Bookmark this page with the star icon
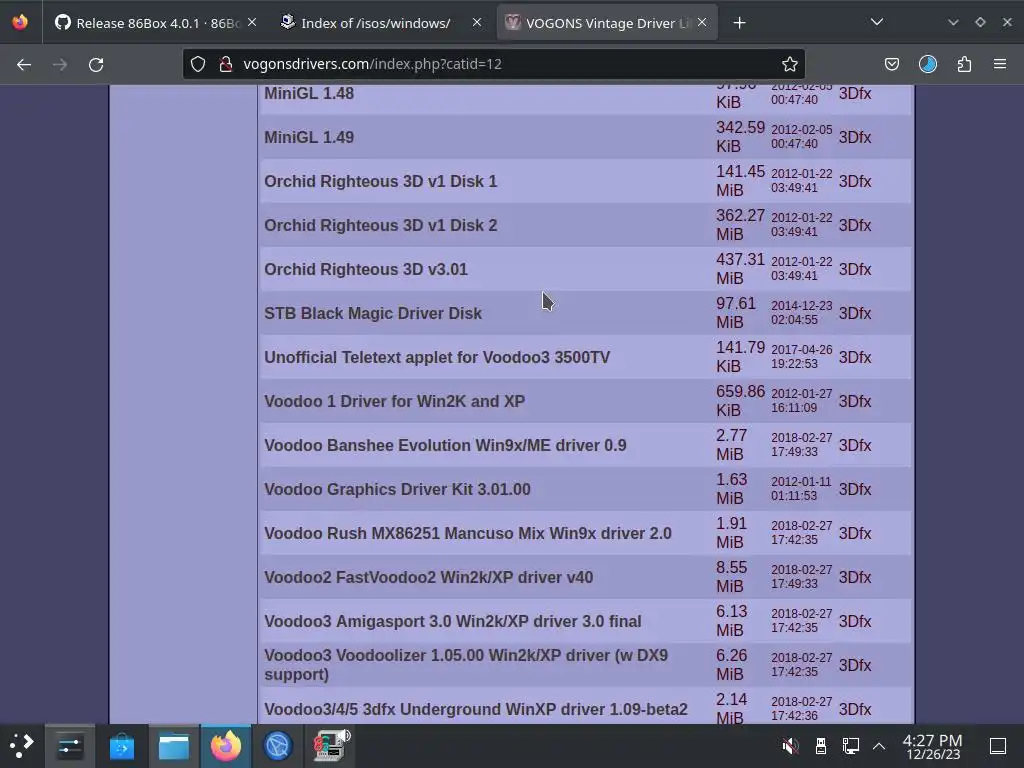 point(790,64)
